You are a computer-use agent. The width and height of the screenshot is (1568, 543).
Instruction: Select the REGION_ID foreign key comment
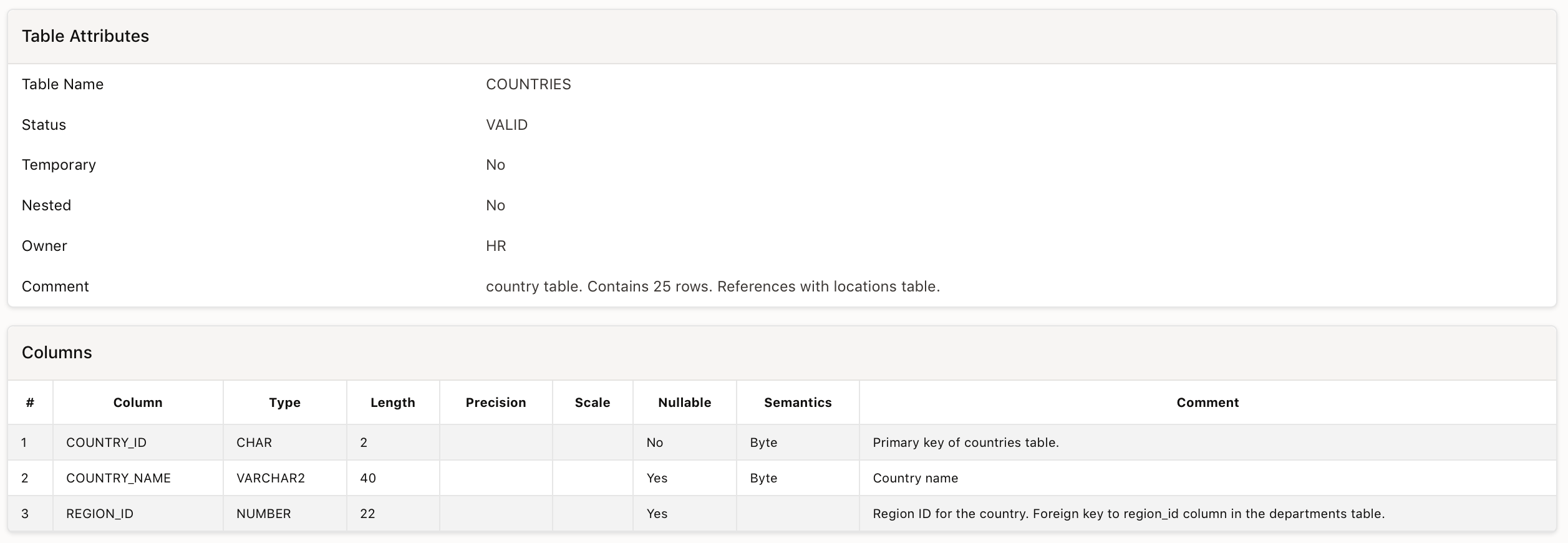coord(1128,514)
